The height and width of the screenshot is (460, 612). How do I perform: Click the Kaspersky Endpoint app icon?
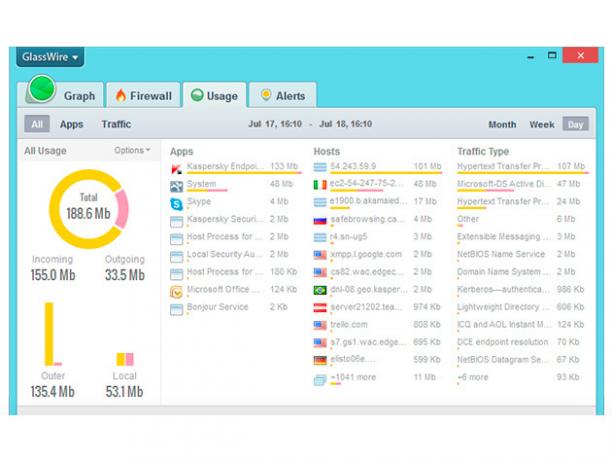(176, 169)
